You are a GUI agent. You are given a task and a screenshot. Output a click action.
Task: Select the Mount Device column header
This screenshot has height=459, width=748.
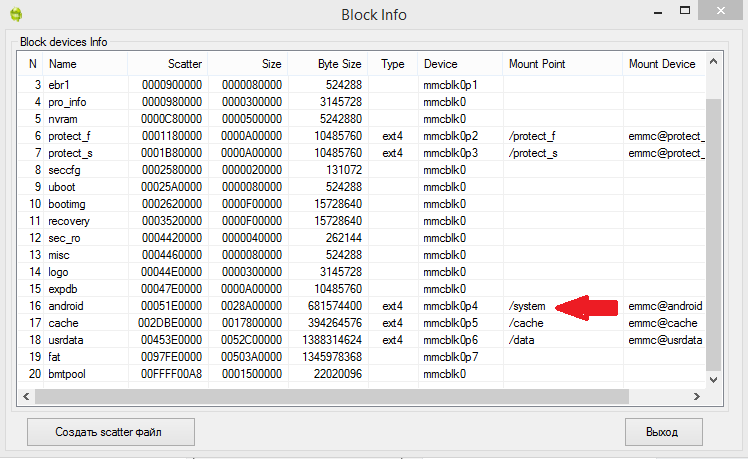[x=661, y=64]
